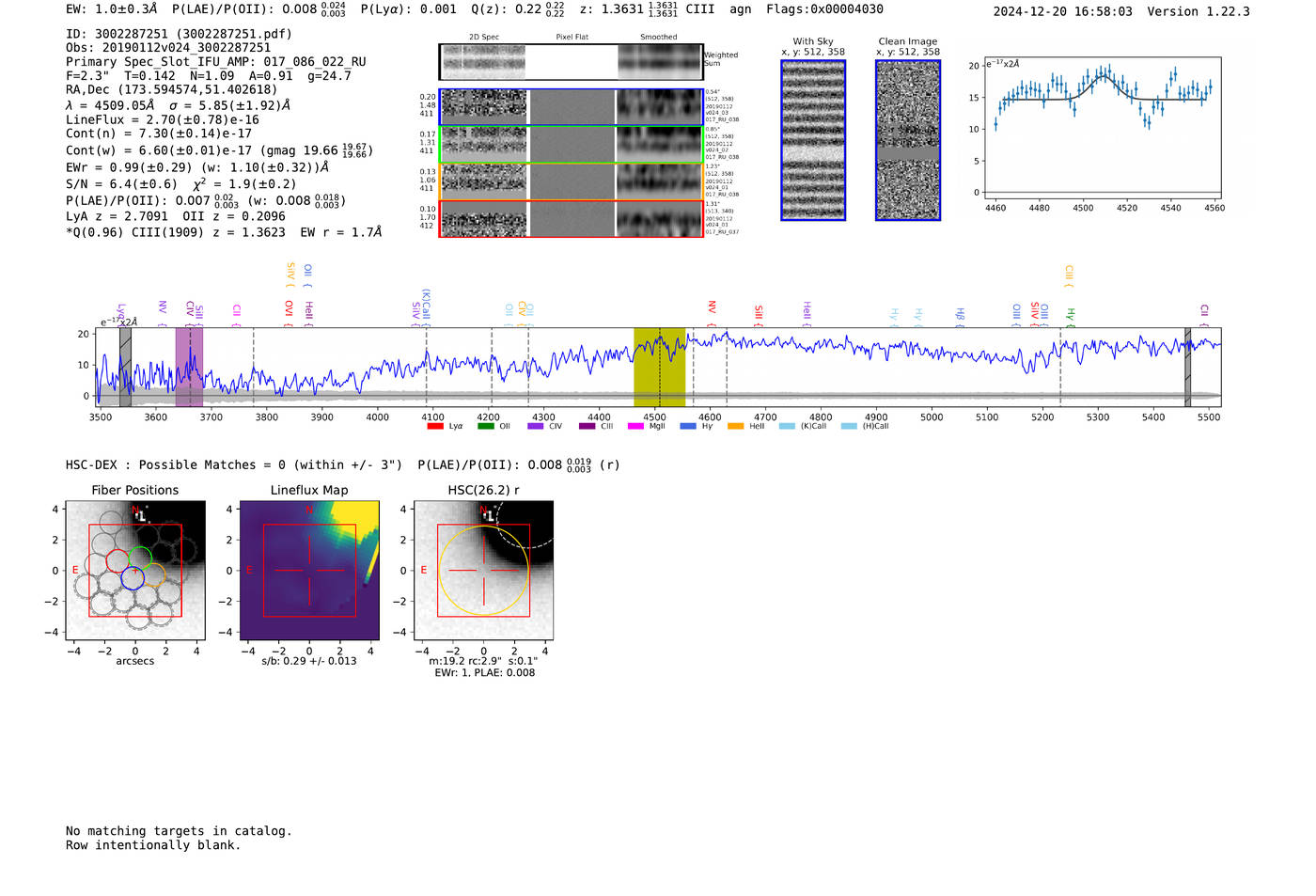Select the EW: 1.0±0.3Å header text
Image resolution: width=1316 pixels, height=896 pixels.
point(112,9)
